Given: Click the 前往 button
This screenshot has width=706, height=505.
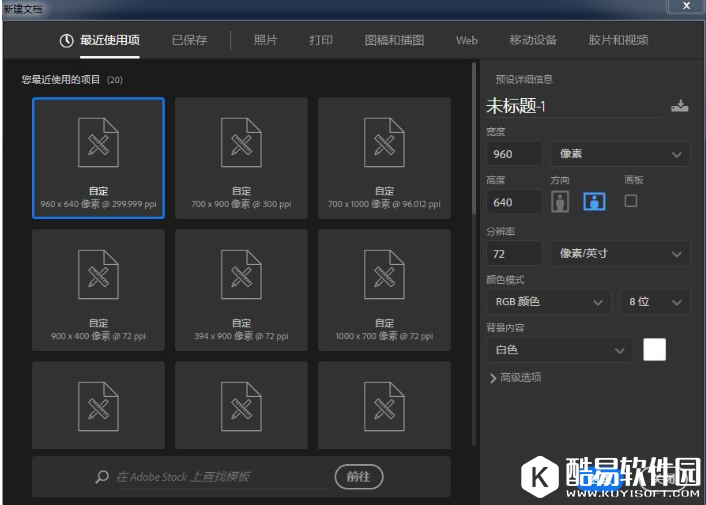Looking at the screenshot, I should 358,477.
